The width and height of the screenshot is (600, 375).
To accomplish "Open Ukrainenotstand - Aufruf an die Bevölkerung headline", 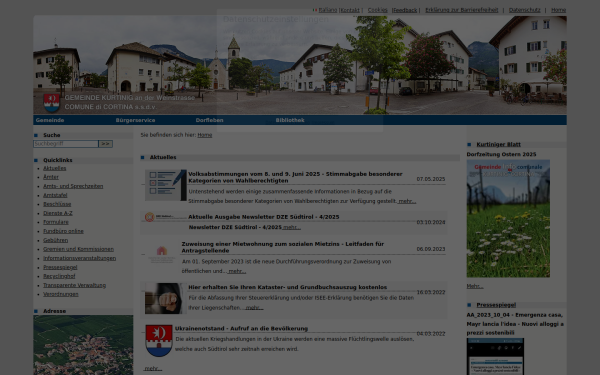I will pos(241,329).
